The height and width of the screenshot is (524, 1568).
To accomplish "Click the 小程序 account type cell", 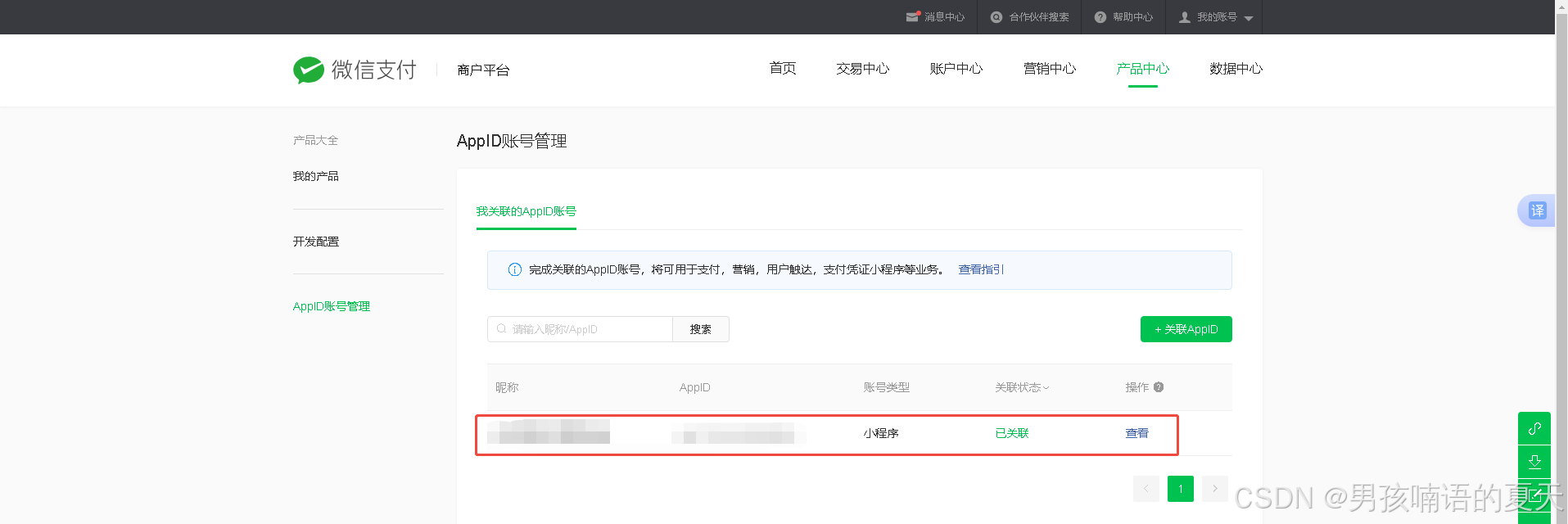I will (881, 433).
